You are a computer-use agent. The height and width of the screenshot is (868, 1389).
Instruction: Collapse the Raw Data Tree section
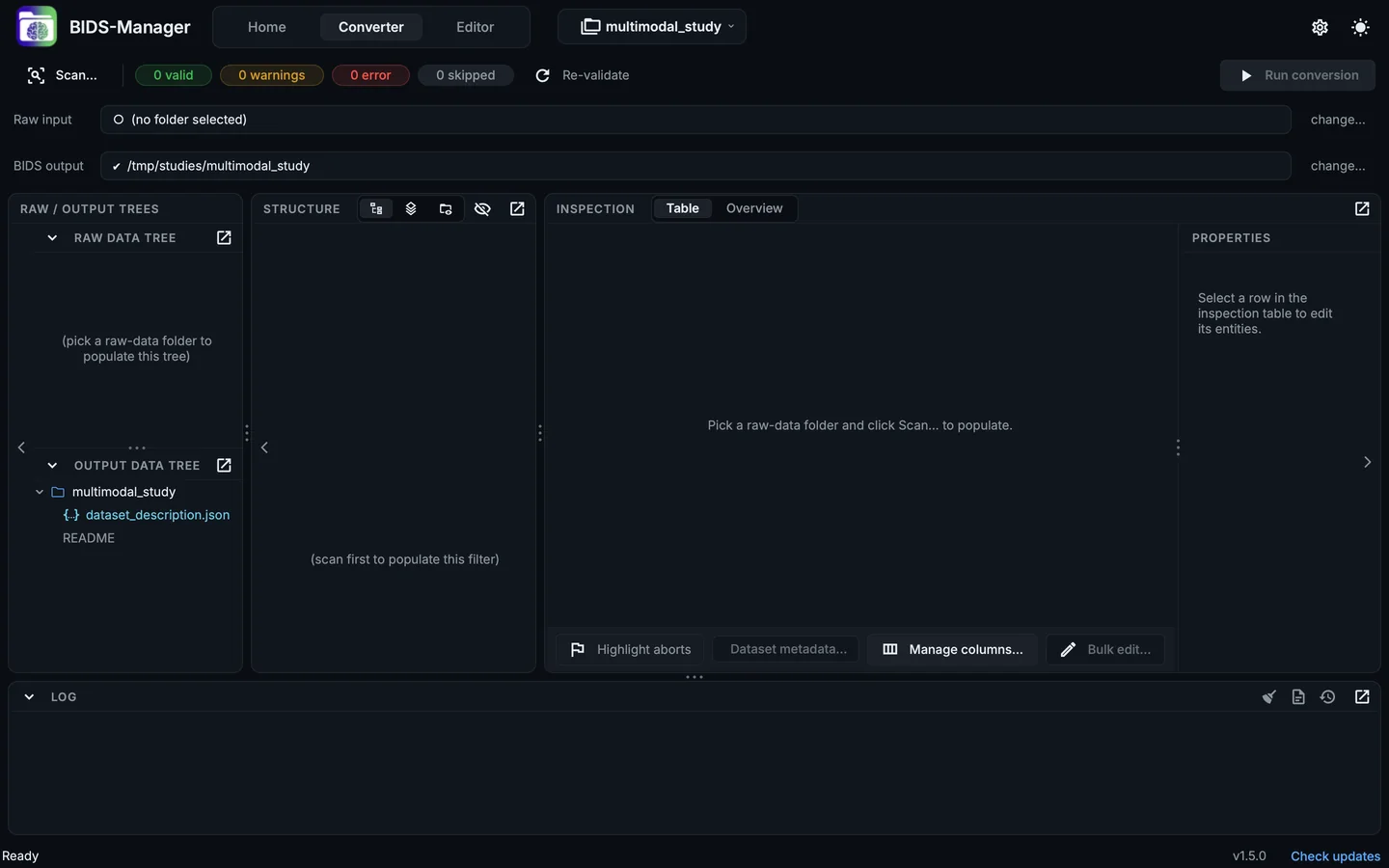(x=52, y=237)
